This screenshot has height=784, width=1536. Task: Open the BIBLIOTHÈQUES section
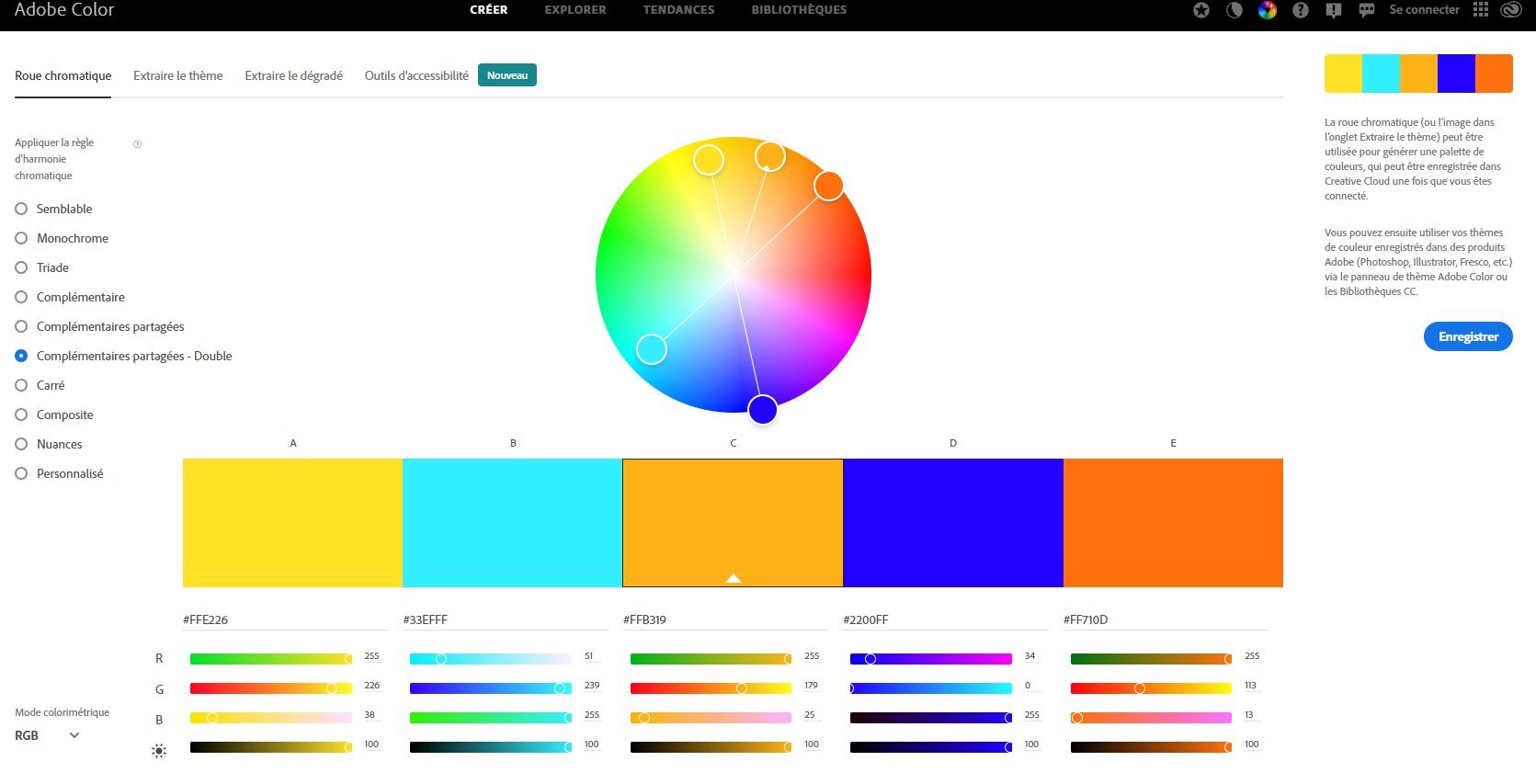pyautogui.click(x=799, y=10)
